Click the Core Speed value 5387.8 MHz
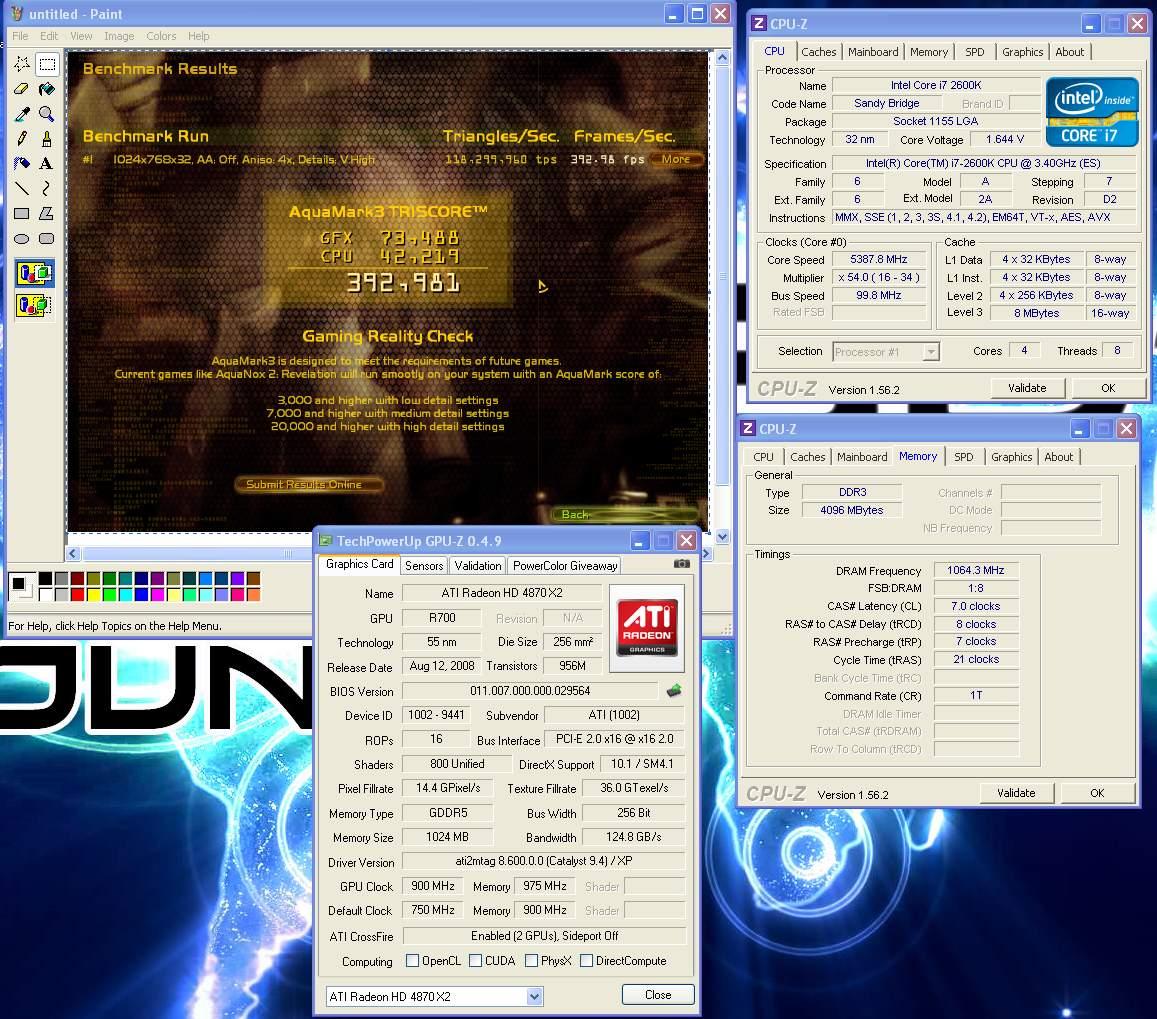 click(x=878, y=259)
